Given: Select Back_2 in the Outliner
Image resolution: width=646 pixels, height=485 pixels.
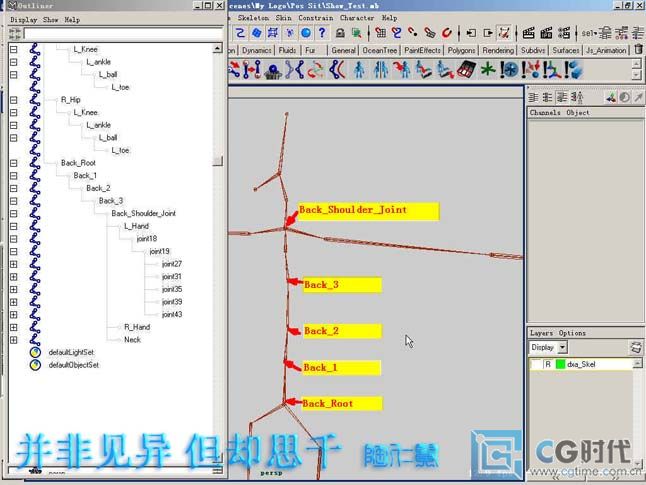Looking at the screenshot, I should click(x=98, y=188).
